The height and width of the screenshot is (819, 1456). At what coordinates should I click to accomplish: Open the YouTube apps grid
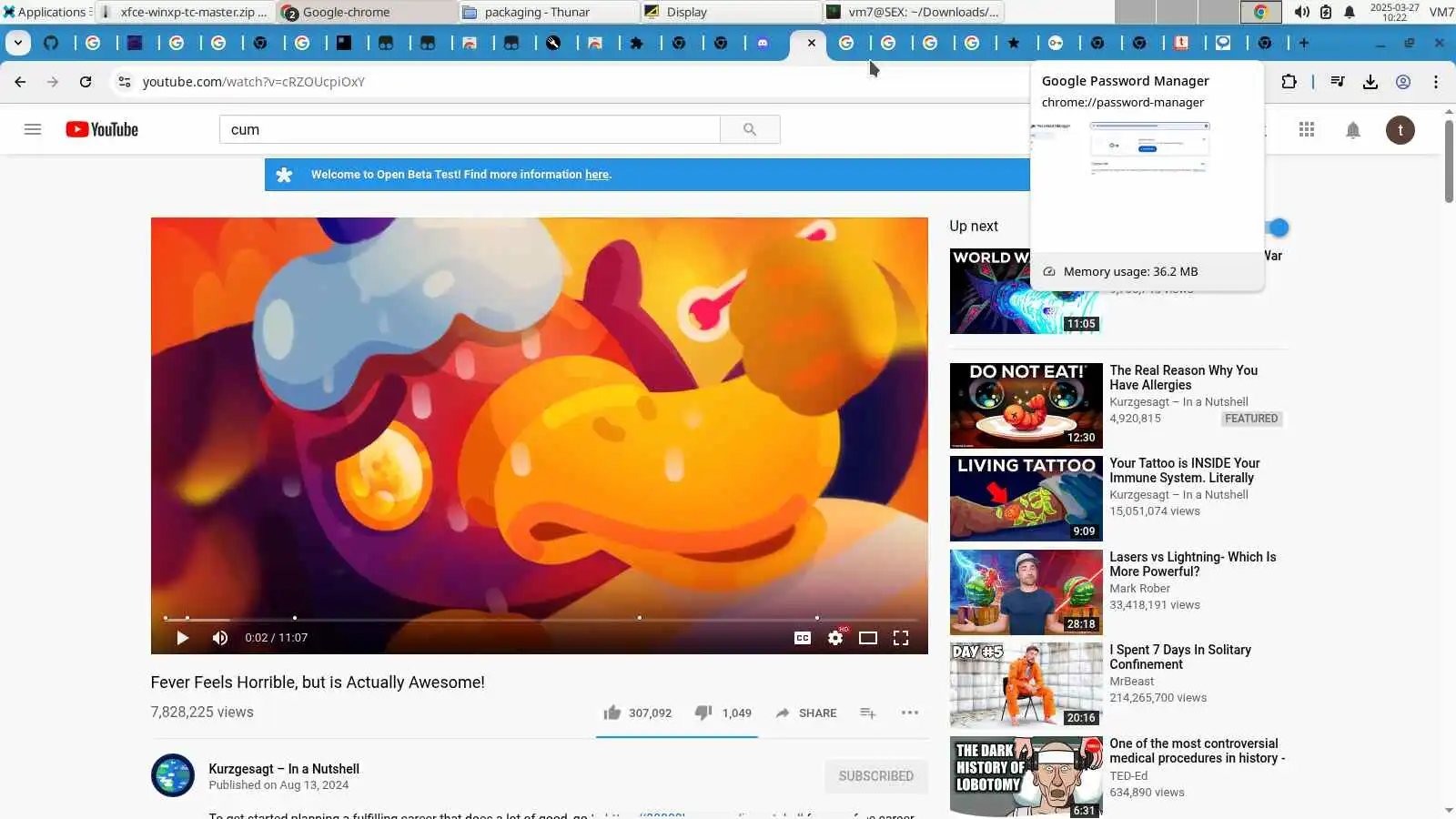coord(1307,129)
